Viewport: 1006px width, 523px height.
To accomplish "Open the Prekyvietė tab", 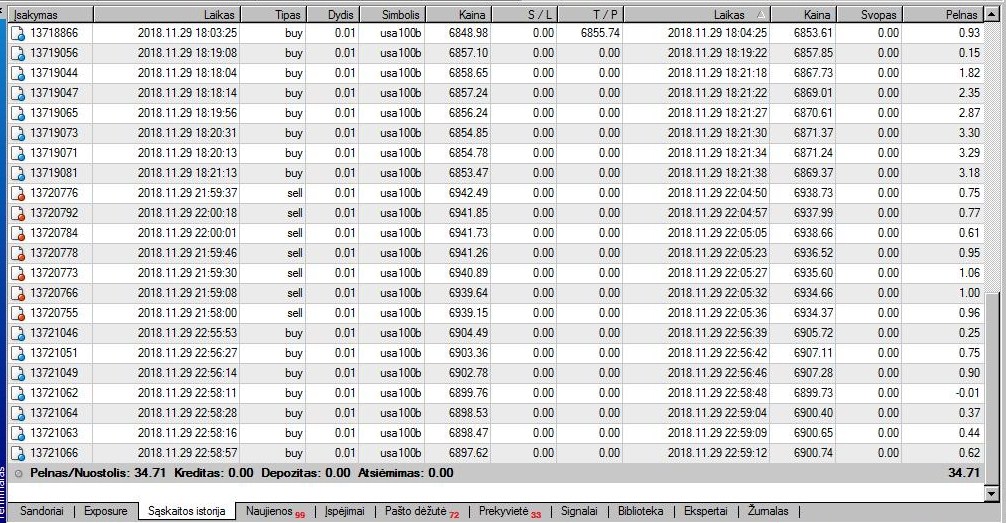I will tap(508, 511).
